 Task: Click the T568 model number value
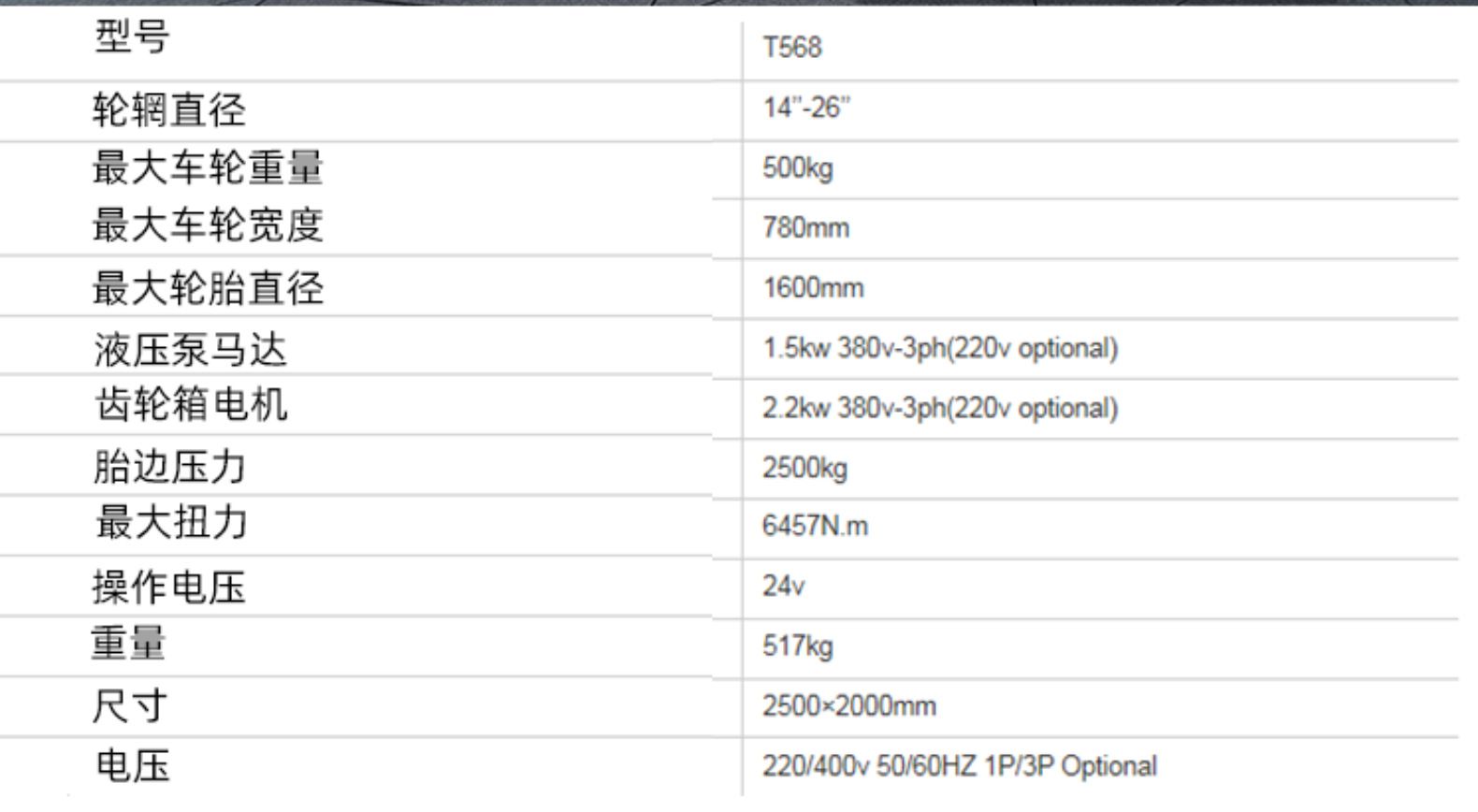tap(791, 47)
